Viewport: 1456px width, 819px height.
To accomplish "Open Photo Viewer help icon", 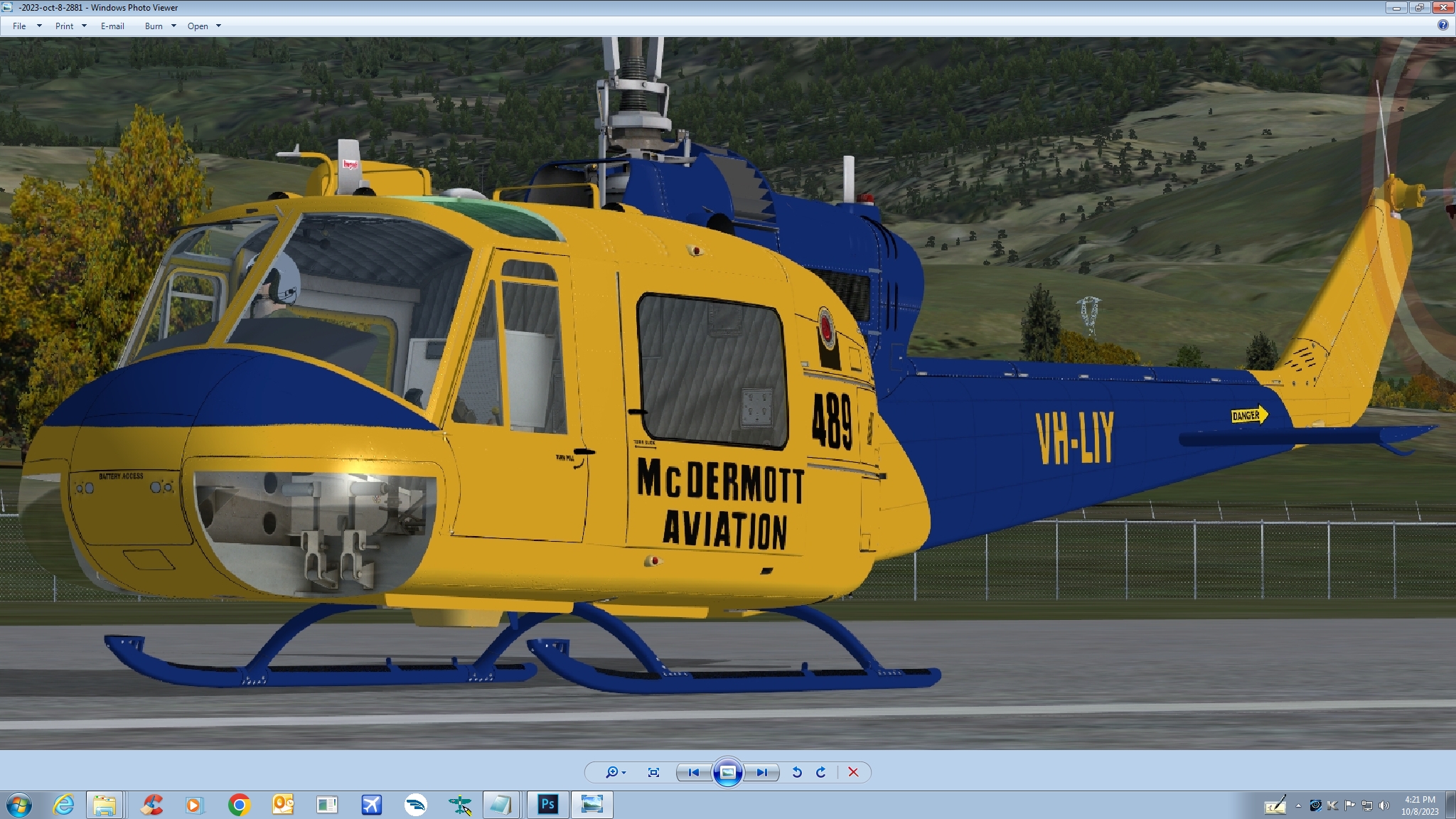I will coord(1442,25).
